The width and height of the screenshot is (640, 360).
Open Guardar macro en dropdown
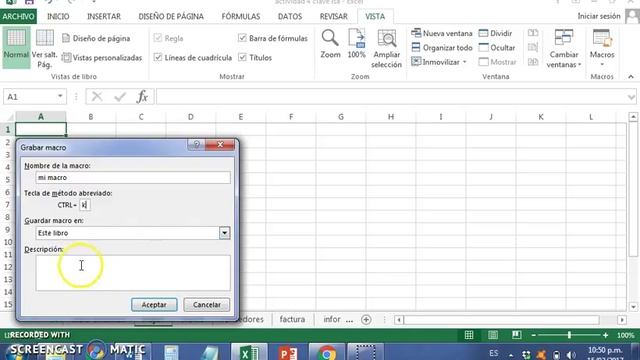tap(224, 233)
